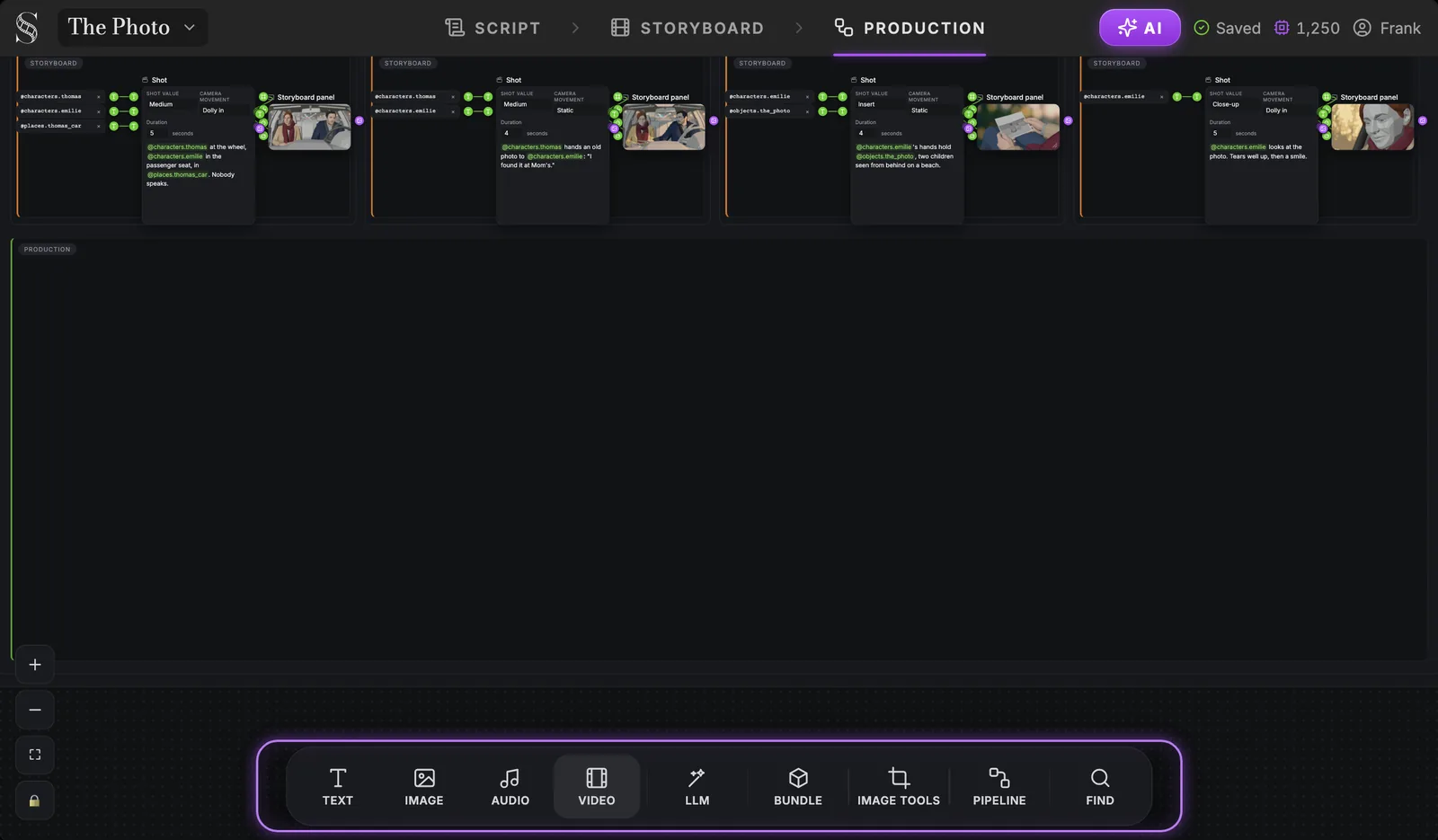Zoom out with the minus button
The height and width of the screenshot is (840, 1438).
click(35, 710)
